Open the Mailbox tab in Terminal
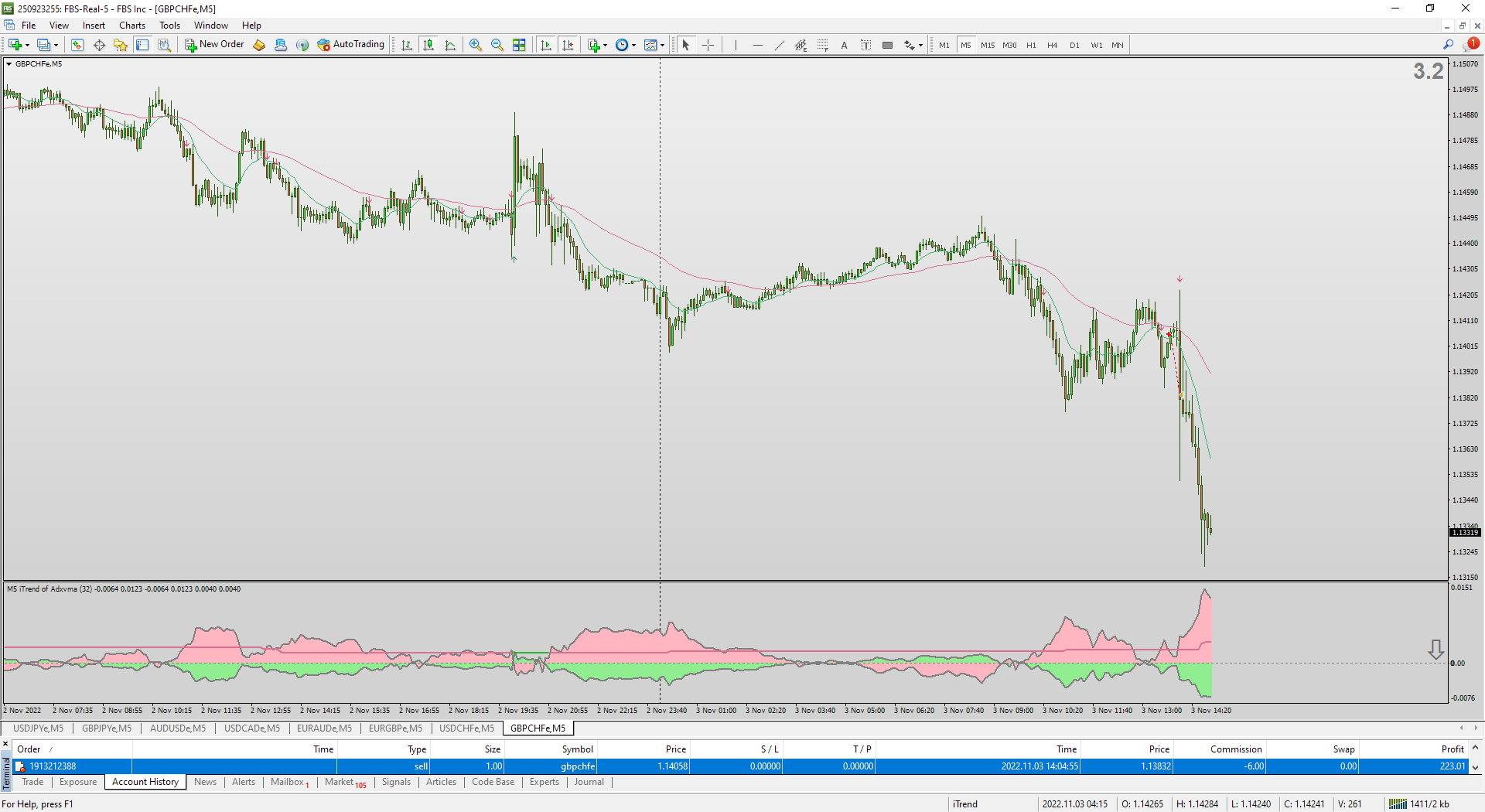The image size is (1485, 812). point(290,782)
